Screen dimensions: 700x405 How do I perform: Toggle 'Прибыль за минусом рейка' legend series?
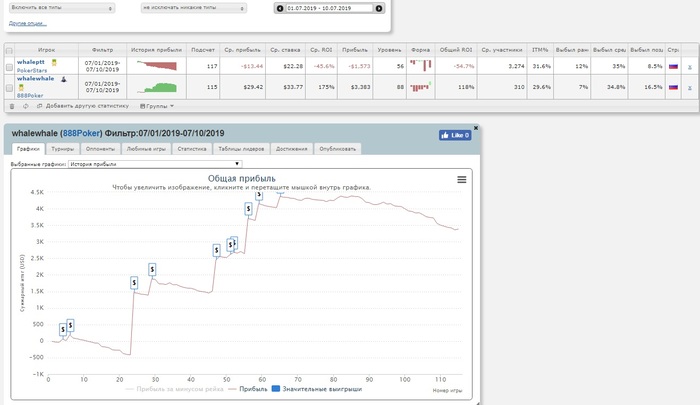point(175,389)
